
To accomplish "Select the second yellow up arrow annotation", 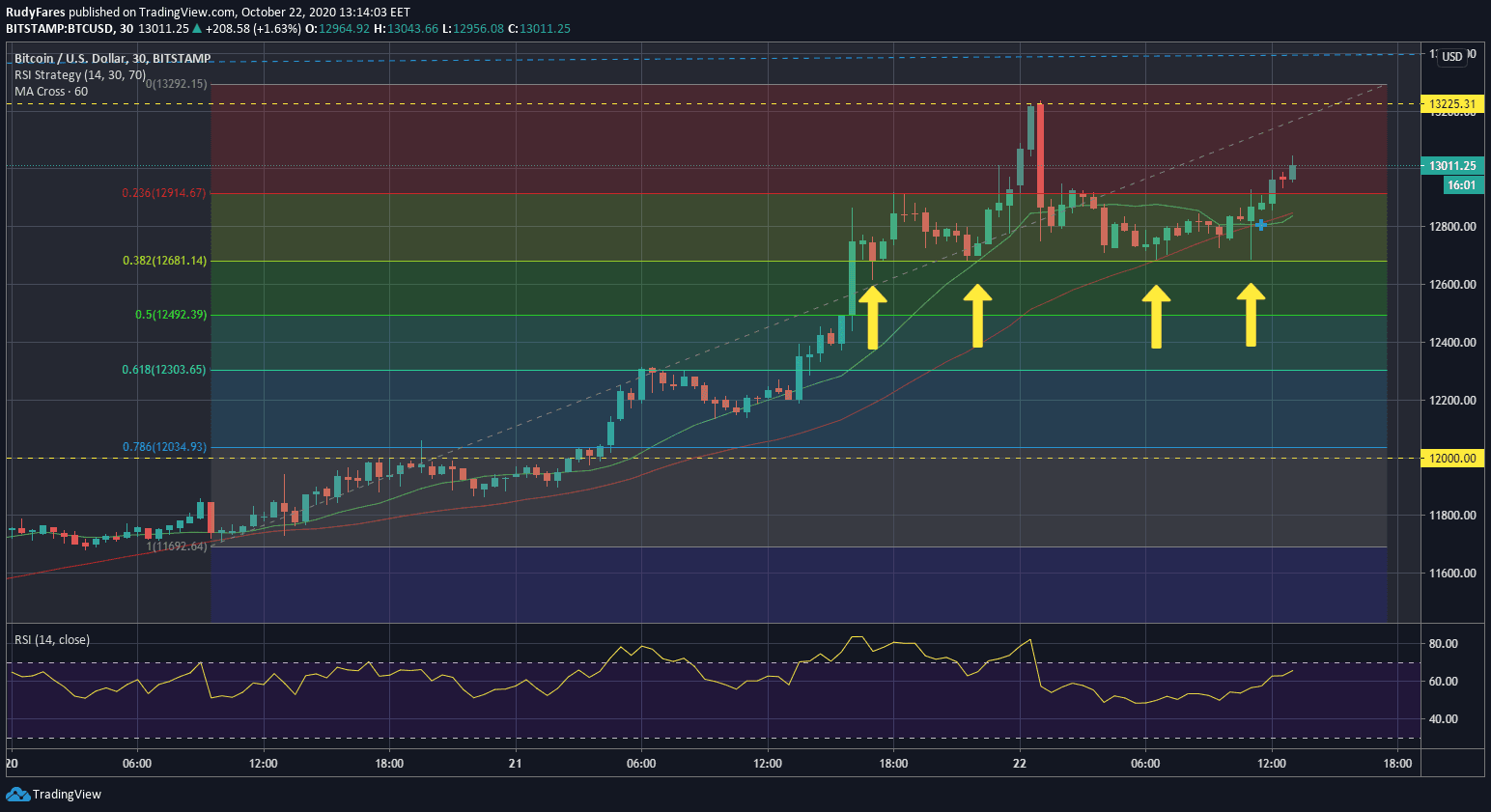I will click(977, 315).
